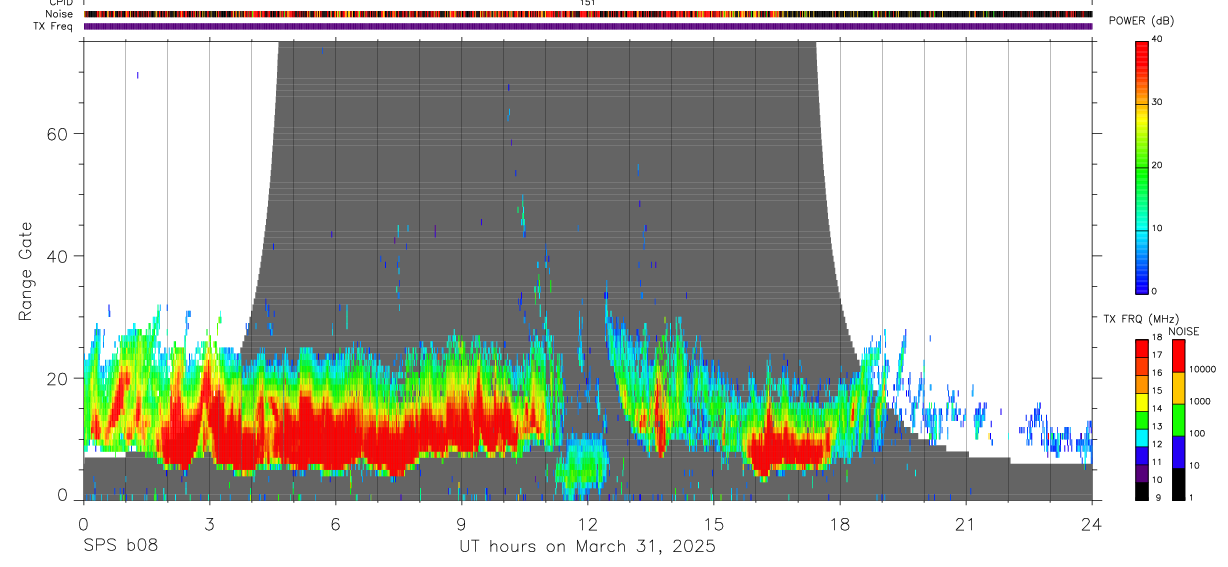The image size is (1228, 567).
Task: Click the '1000' label on NOISE legend
Action: [x=1200, y=401]
